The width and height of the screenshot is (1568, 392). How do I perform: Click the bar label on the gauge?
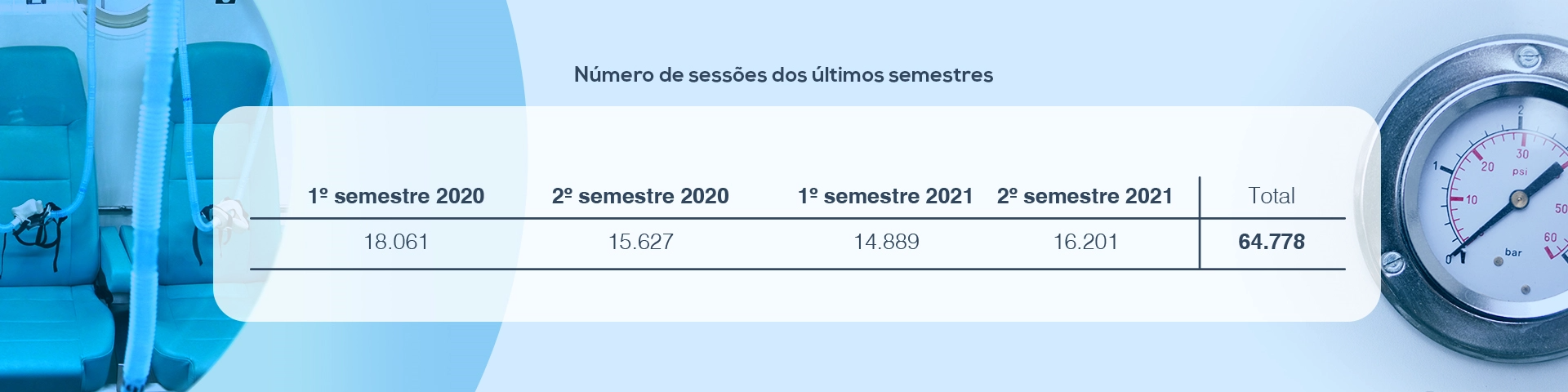pyautogui.click(x=1513, y=252)
